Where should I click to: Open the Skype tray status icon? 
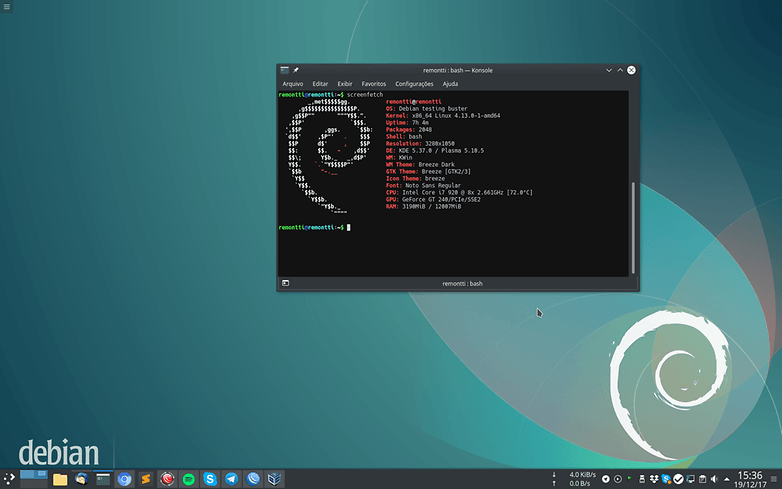point(666,479)
